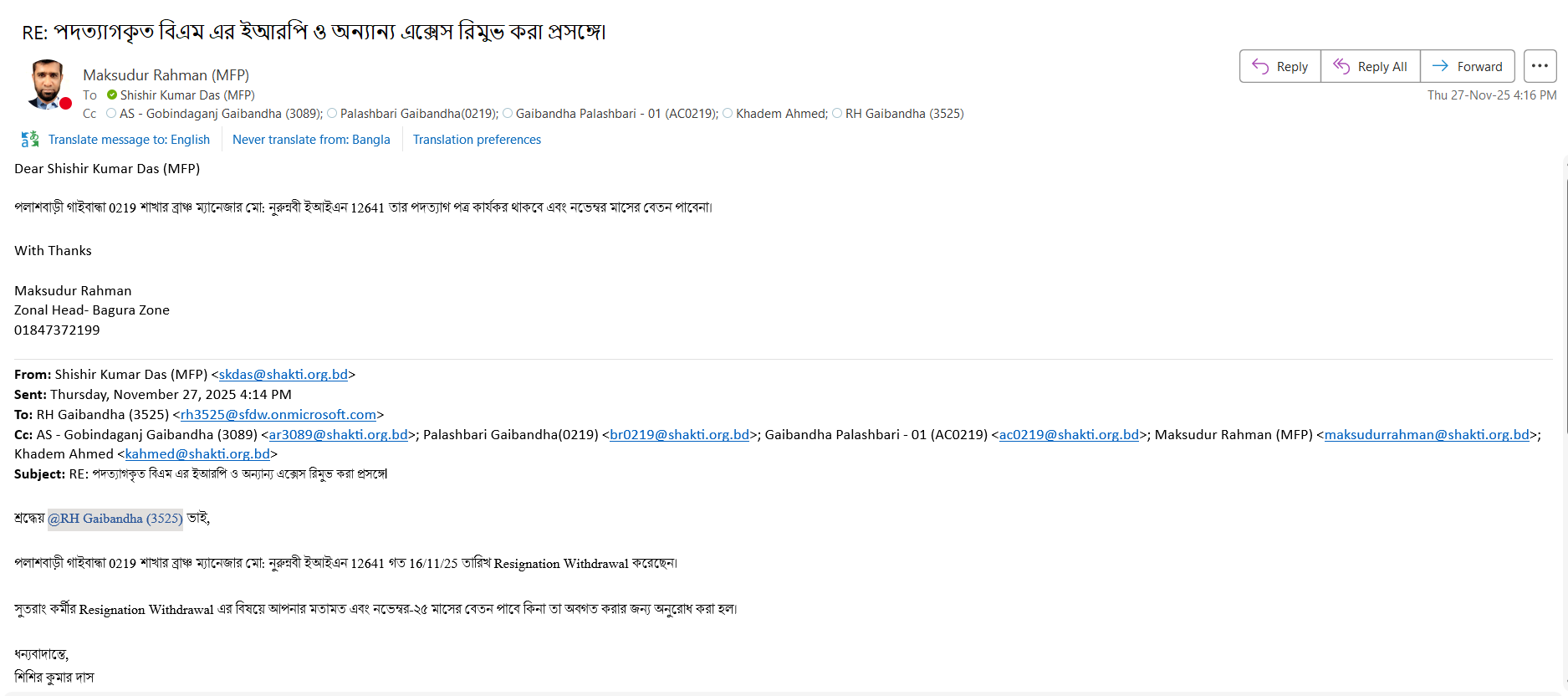Click maksudurrahman@shakti.org.bd email link
This screenshot has width=1568, height=696.
1426,435
